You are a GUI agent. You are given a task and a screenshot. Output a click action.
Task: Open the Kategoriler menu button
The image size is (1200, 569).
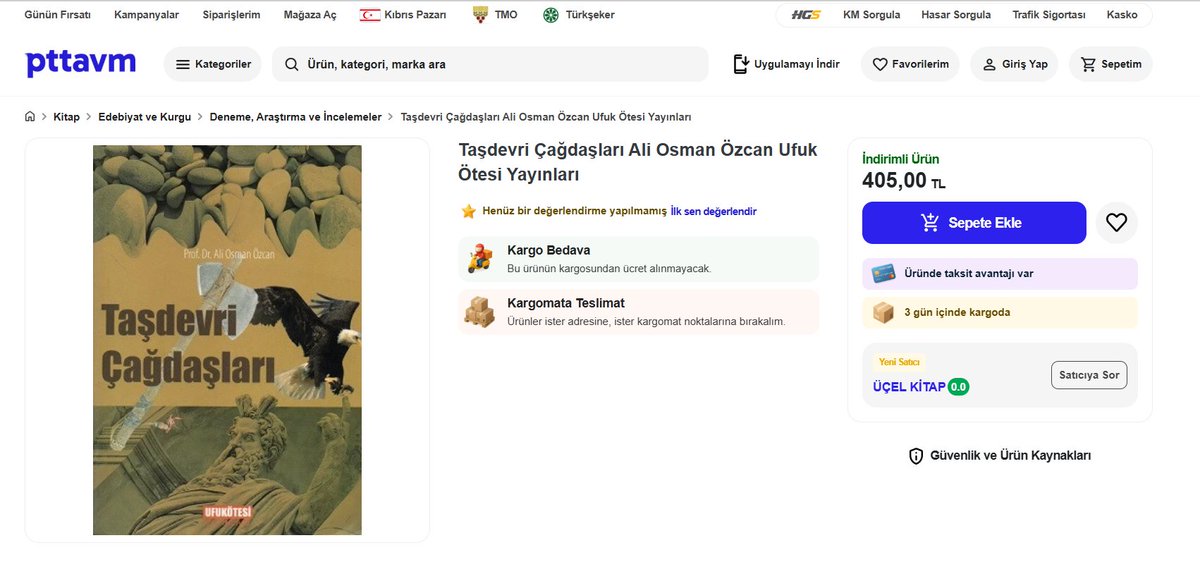(x=213, y=64)
